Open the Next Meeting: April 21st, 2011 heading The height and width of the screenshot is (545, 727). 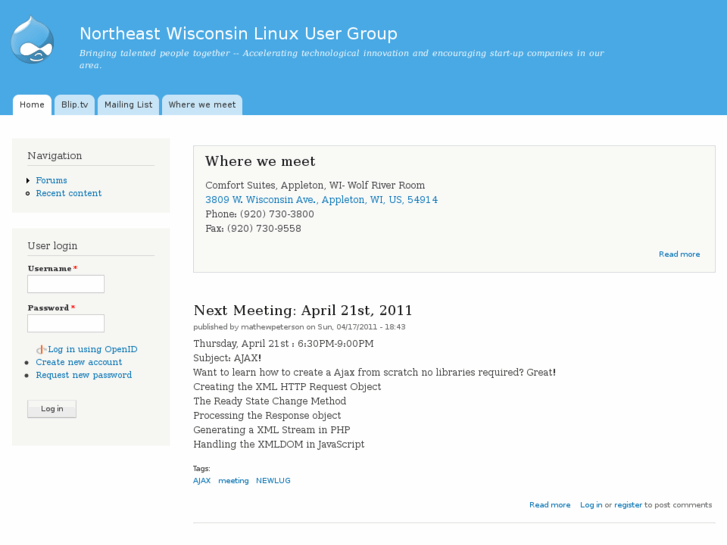(303, 311)
